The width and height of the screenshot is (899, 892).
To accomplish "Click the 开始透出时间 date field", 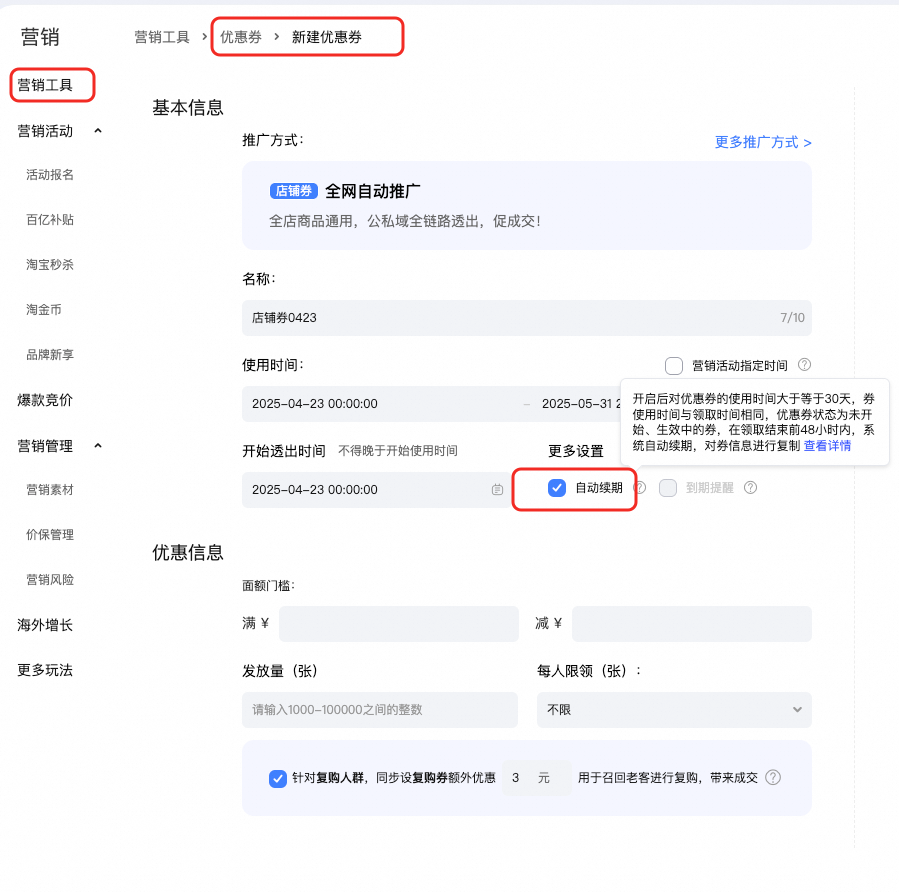I will click(x=376, y=490).
